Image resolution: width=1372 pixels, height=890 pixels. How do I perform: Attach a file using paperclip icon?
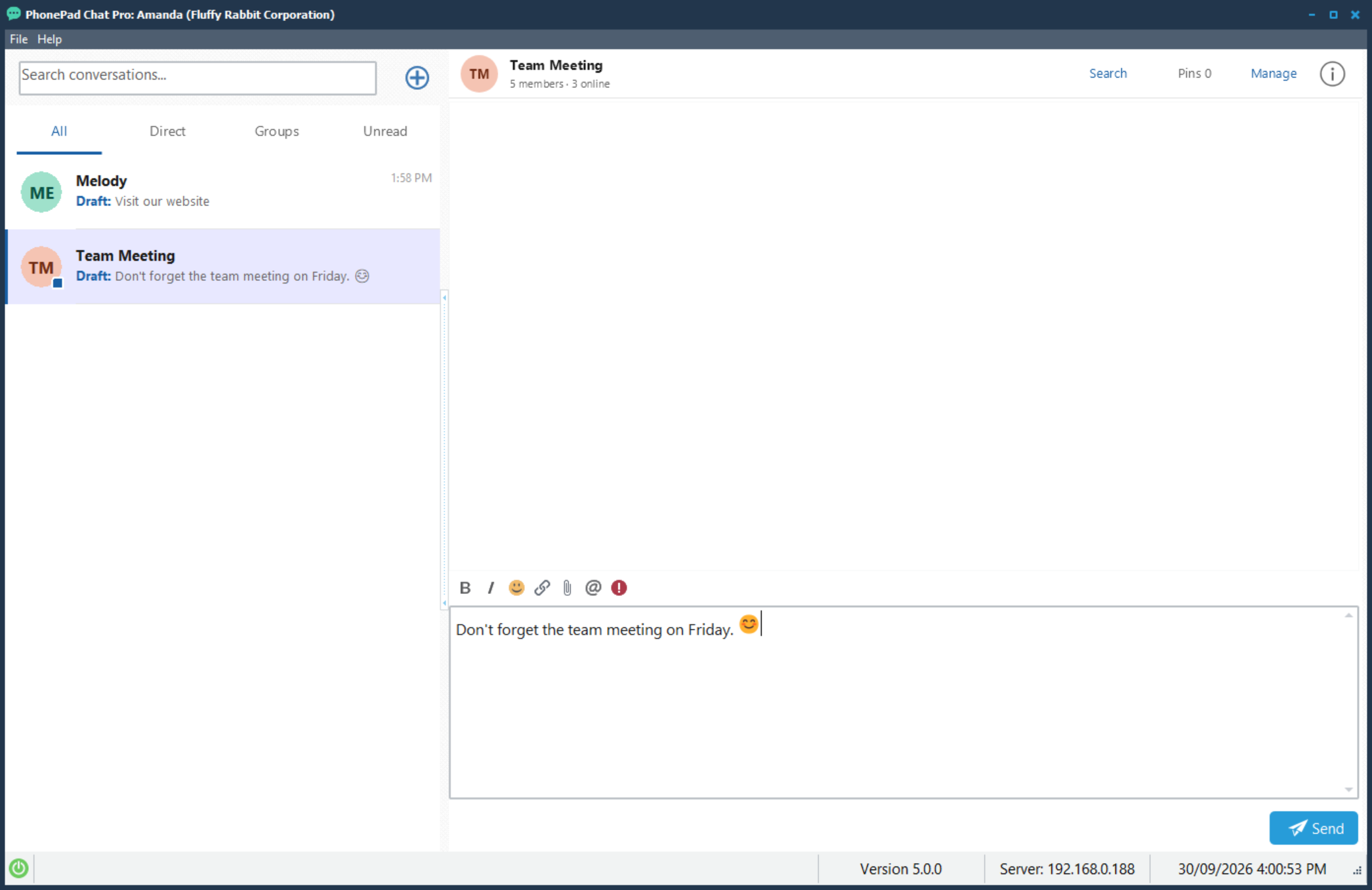568,587
